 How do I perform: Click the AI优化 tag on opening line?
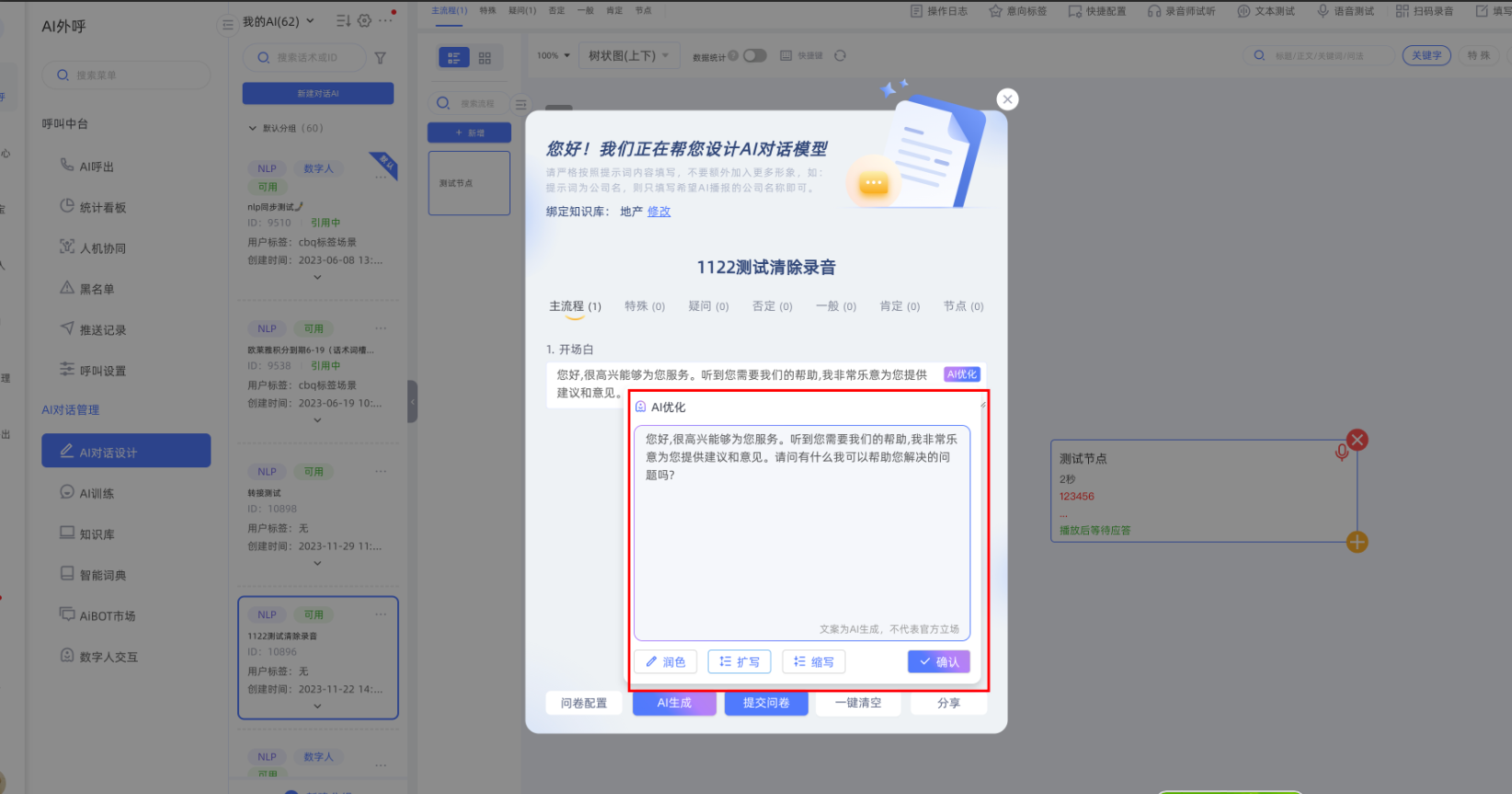(962, 374)
